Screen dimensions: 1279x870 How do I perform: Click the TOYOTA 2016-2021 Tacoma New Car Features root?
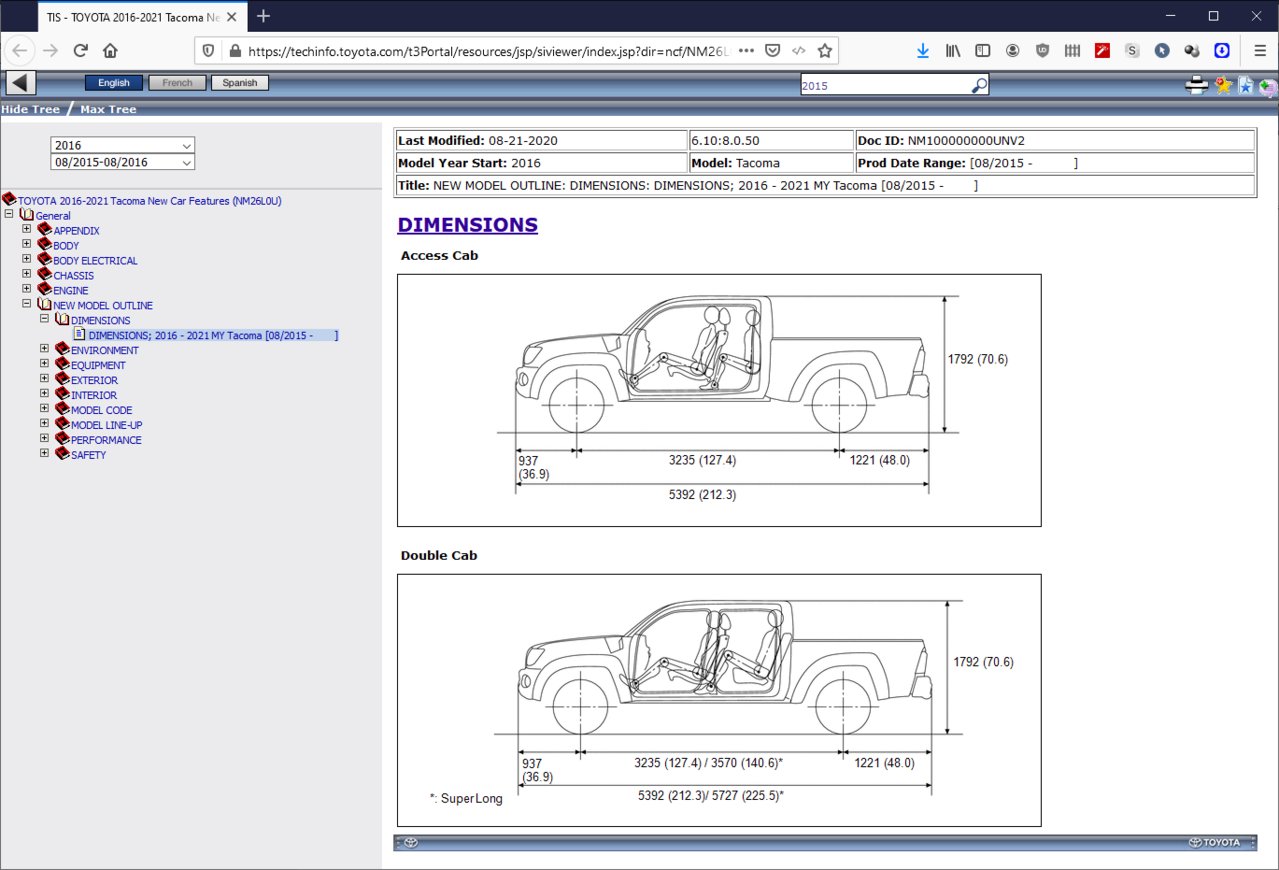(150, 201)
